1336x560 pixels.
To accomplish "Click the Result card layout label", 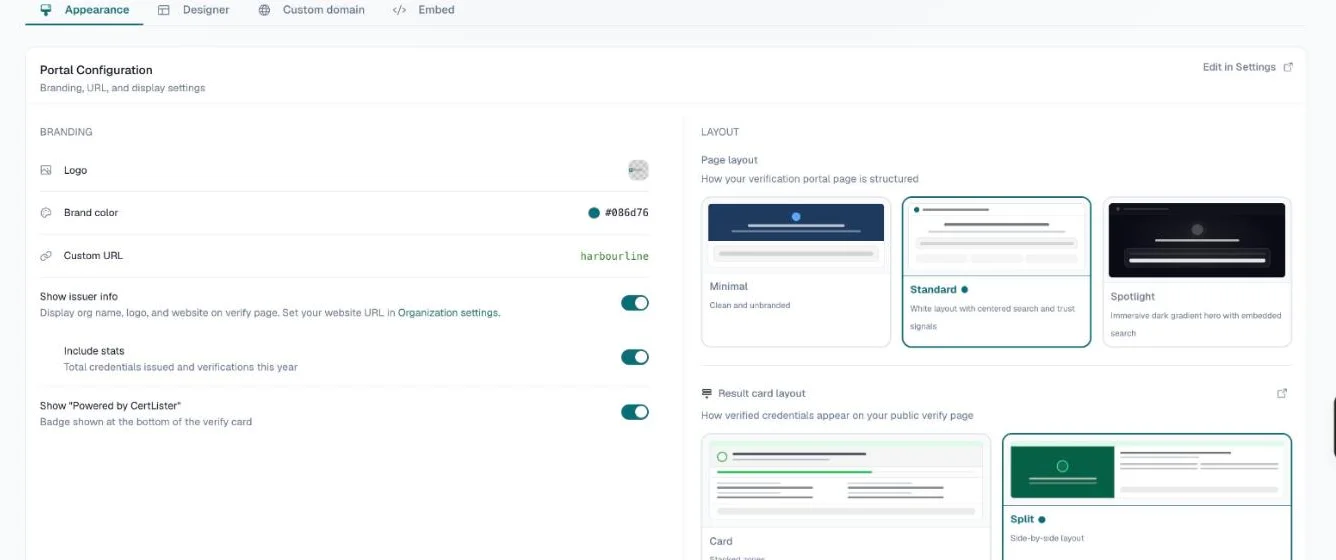I will click(761, 393).
